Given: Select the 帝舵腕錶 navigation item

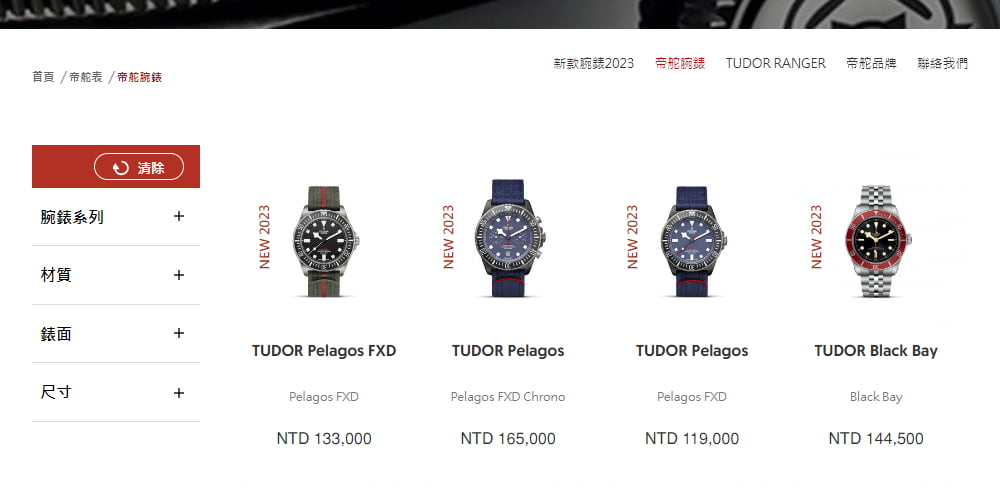Looking at the screenshot, I should pos(680,63).
